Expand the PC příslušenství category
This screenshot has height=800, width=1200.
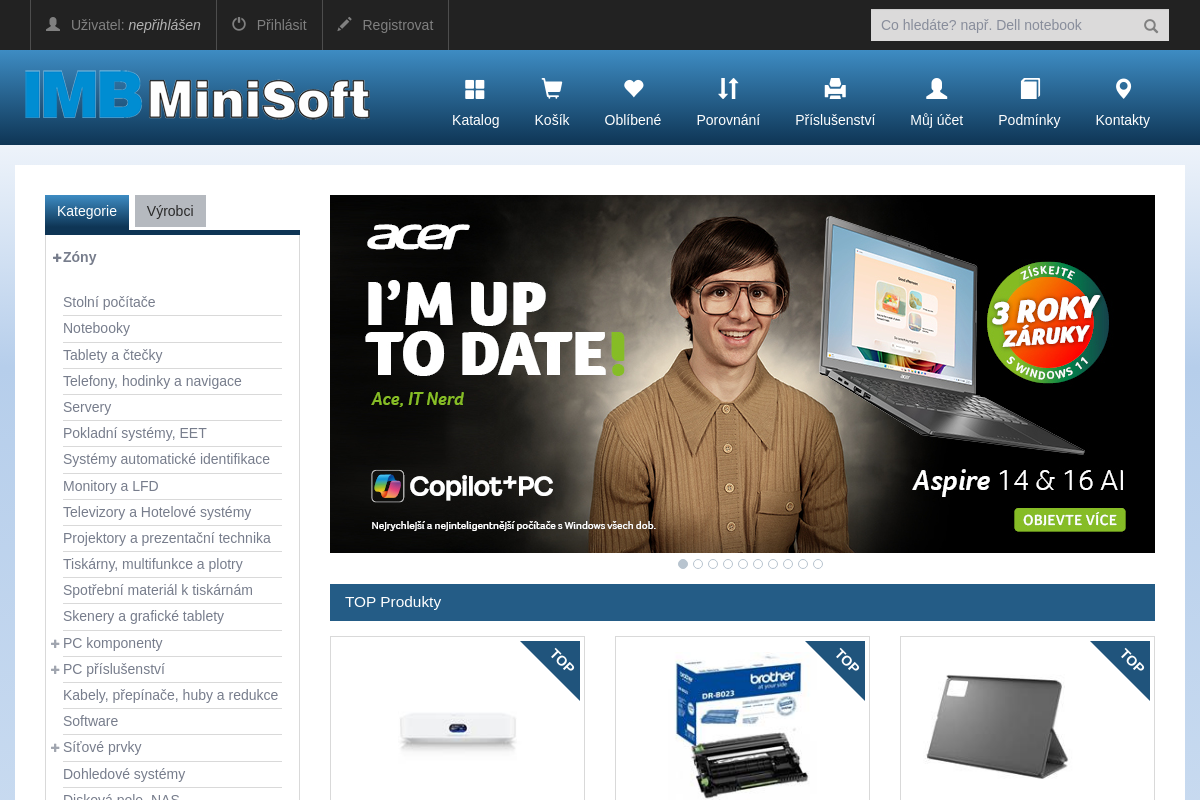click(x=55, y=669)
